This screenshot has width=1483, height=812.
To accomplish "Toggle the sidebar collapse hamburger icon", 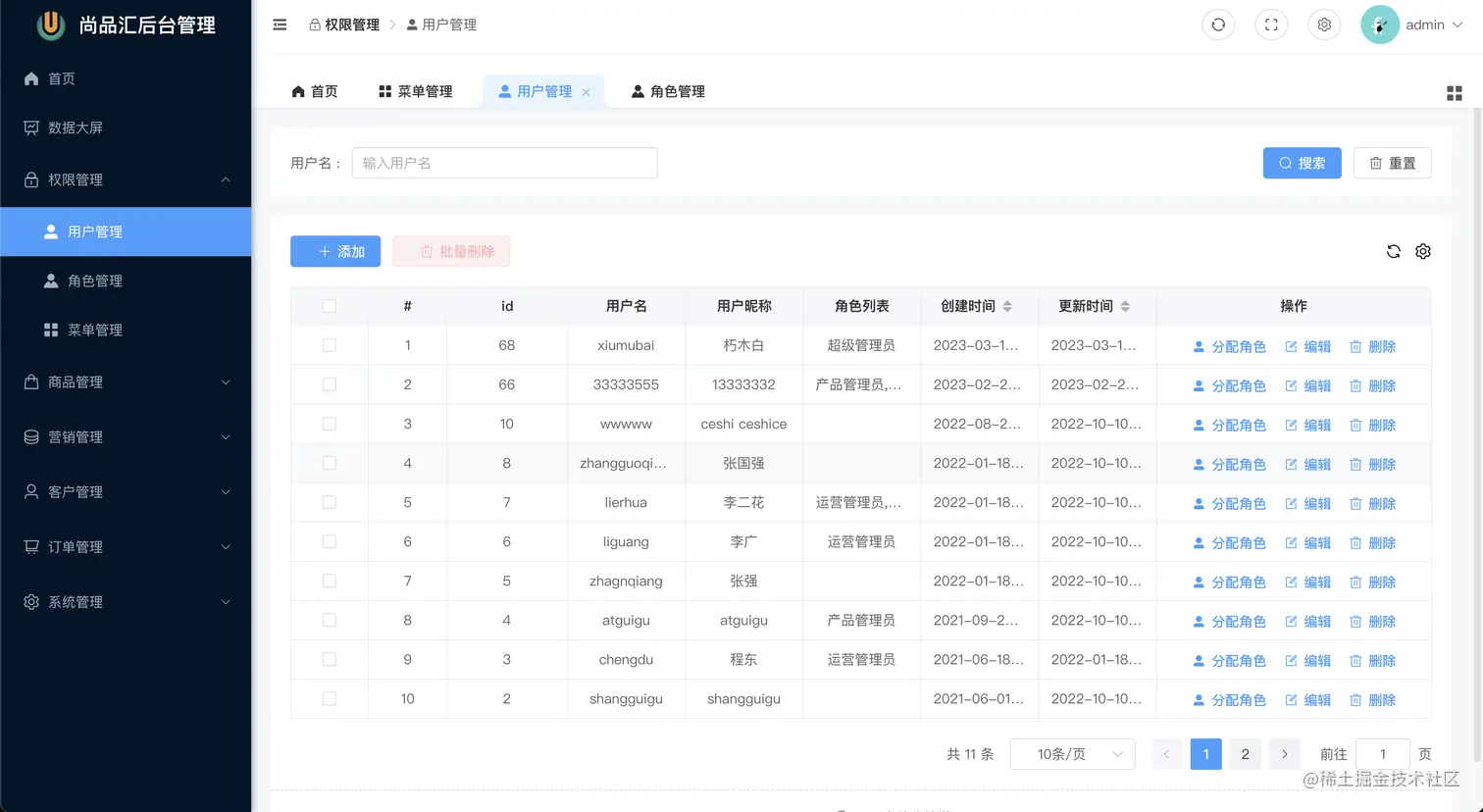I will [x=280, y=25].
